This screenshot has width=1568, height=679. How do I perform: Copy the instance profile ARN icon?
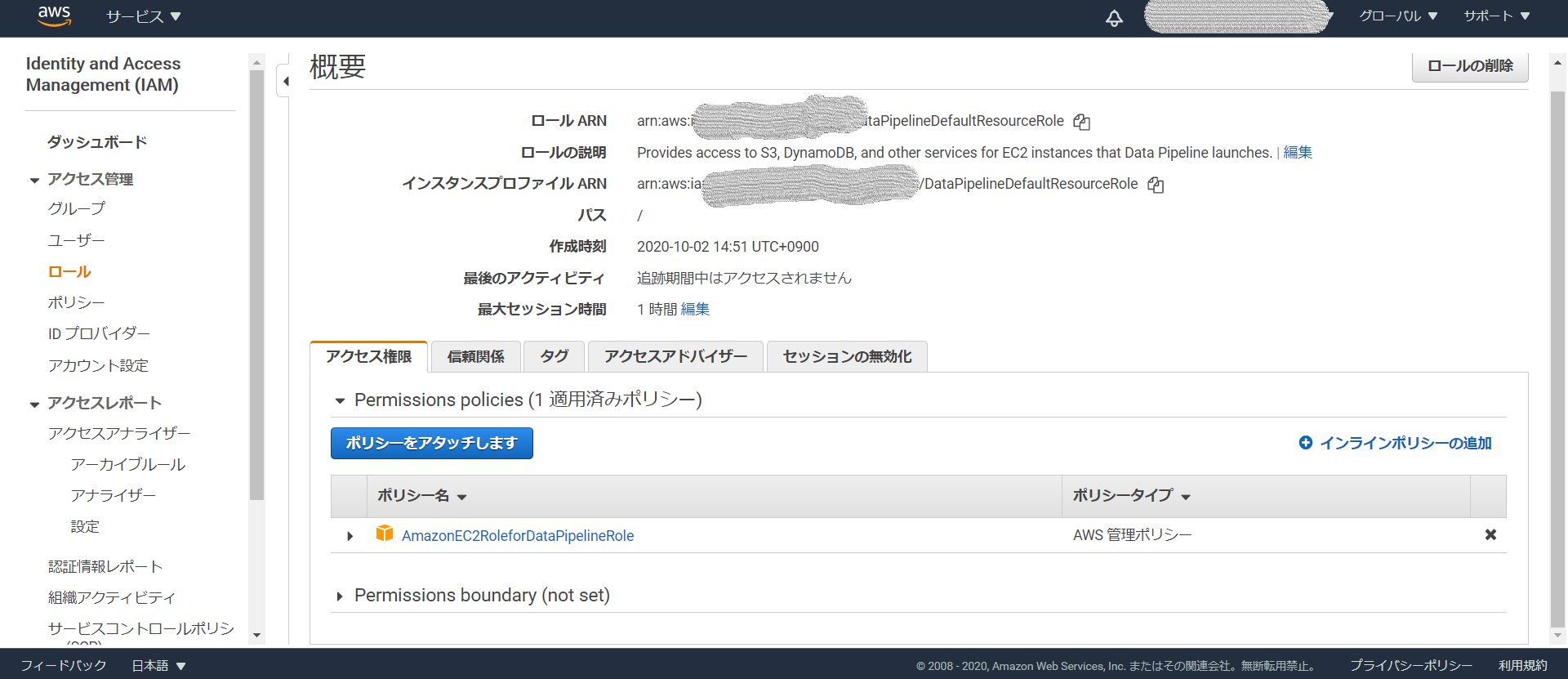(x=1156, y=185)
